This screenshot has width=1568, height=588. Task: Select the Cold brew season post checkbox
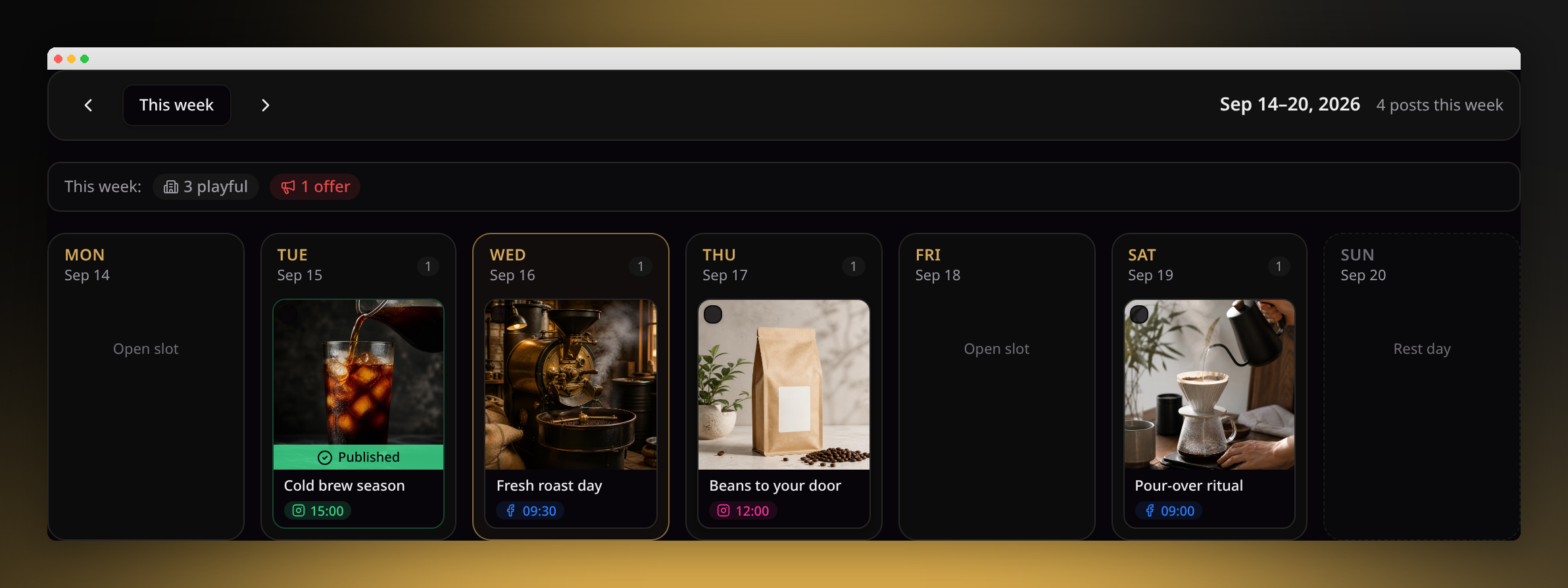click(x=288, y=314)
